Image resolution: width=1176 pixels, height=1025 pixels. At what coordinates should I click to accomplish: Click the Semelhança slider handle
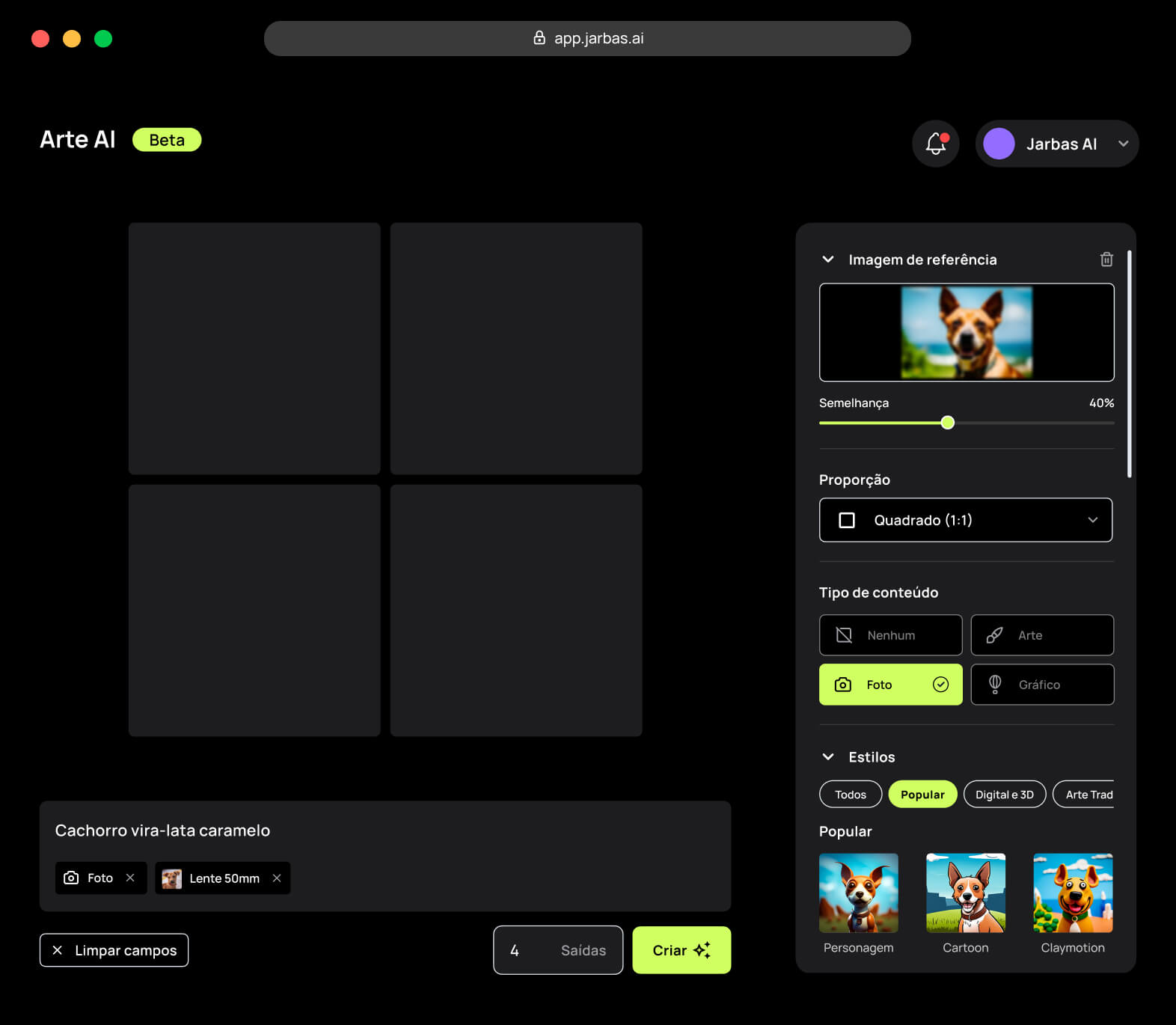[x=948, y=423]
